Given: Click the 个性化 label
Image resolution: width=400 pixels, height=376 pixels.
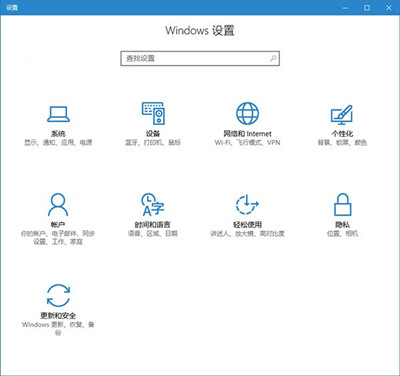Looking at the screenshot, I should pyautogui.click(x=342, y=134).
